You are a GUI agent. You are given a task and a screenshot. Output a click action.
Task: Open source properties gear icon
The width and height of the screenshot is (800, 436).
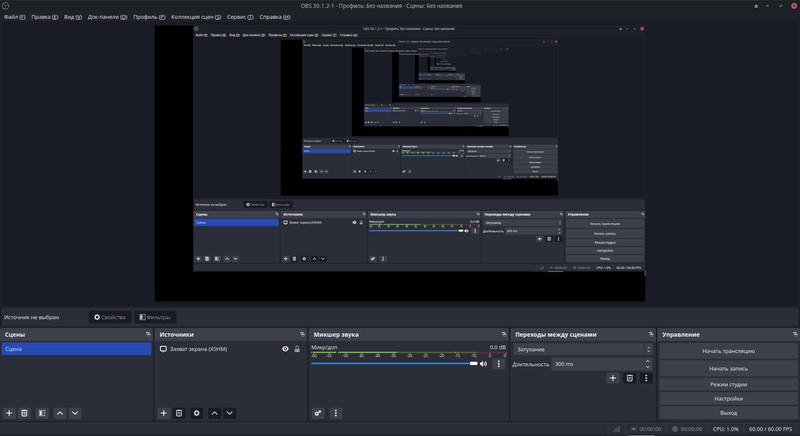pos(196,413)
